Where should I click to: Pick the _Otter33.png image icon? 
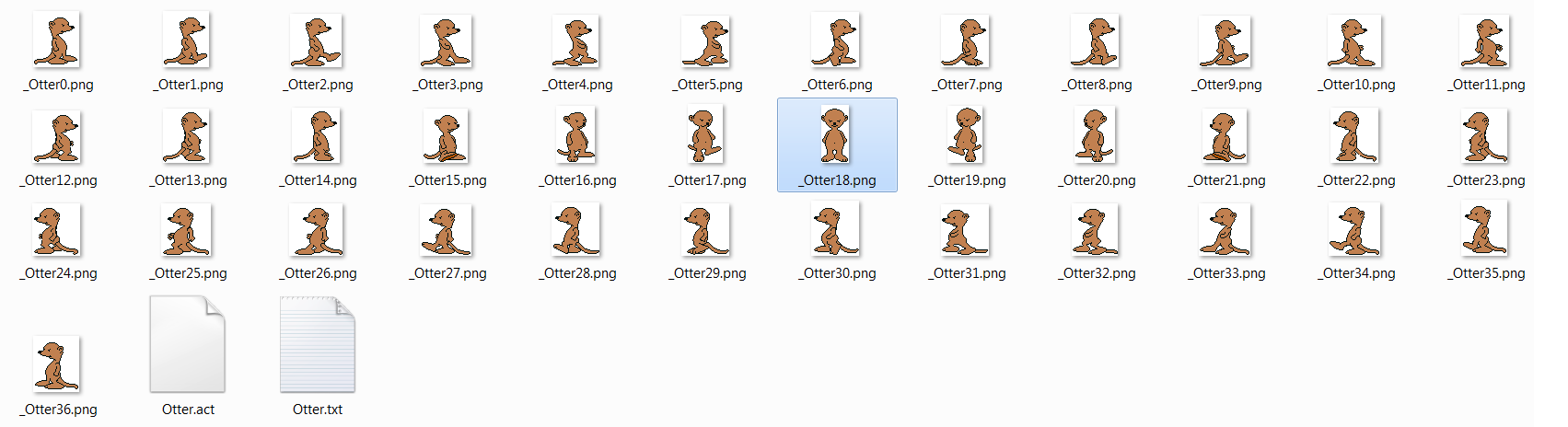1225,230
